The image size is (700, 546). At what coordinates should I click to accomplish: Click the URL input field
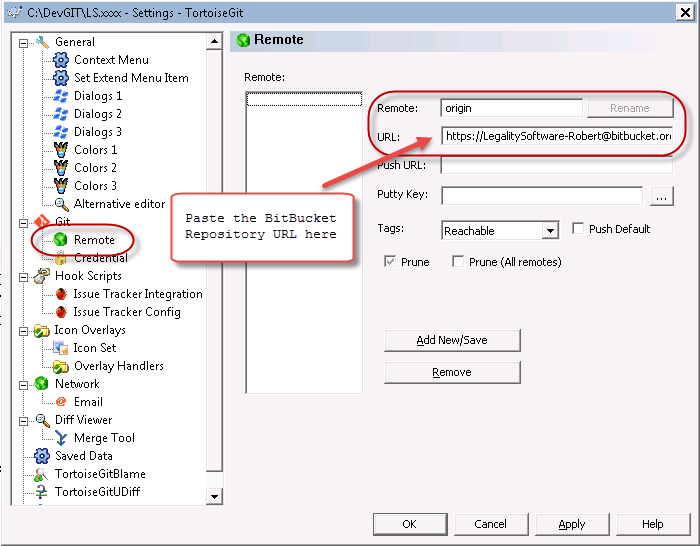[557, 136]
